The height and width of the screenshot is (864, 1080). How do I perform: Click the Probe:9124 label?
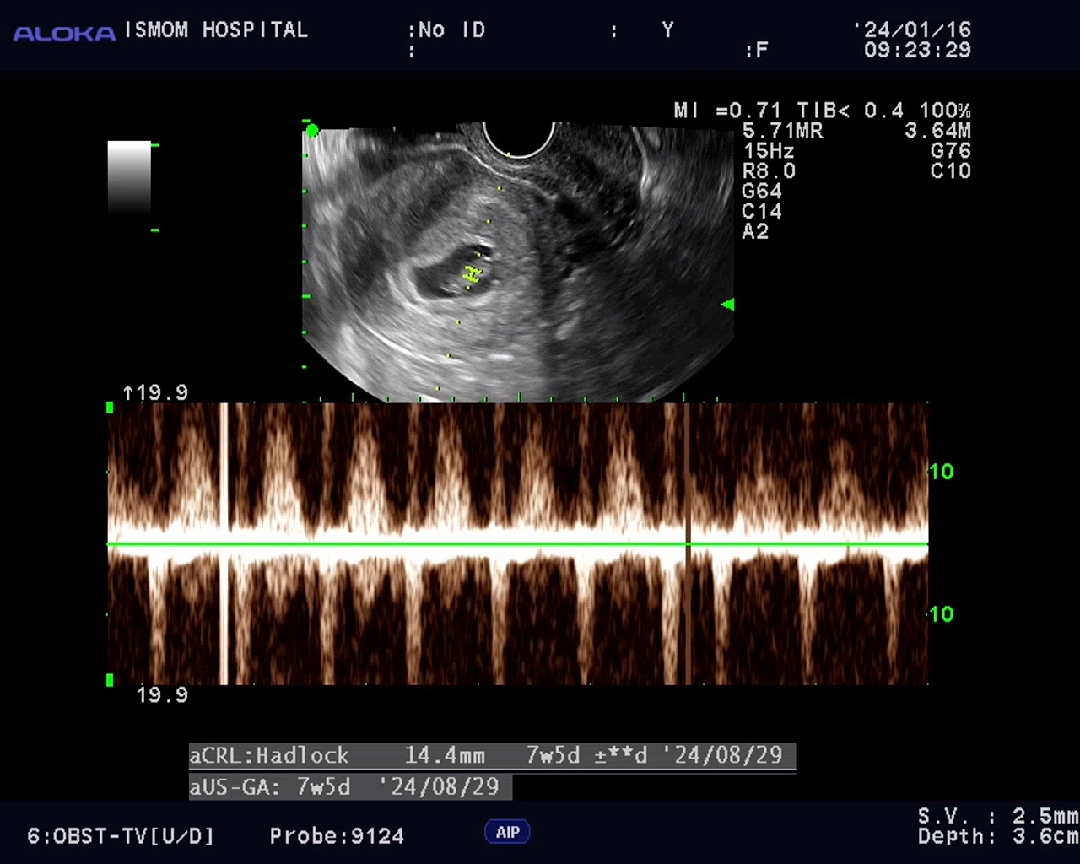336,836
